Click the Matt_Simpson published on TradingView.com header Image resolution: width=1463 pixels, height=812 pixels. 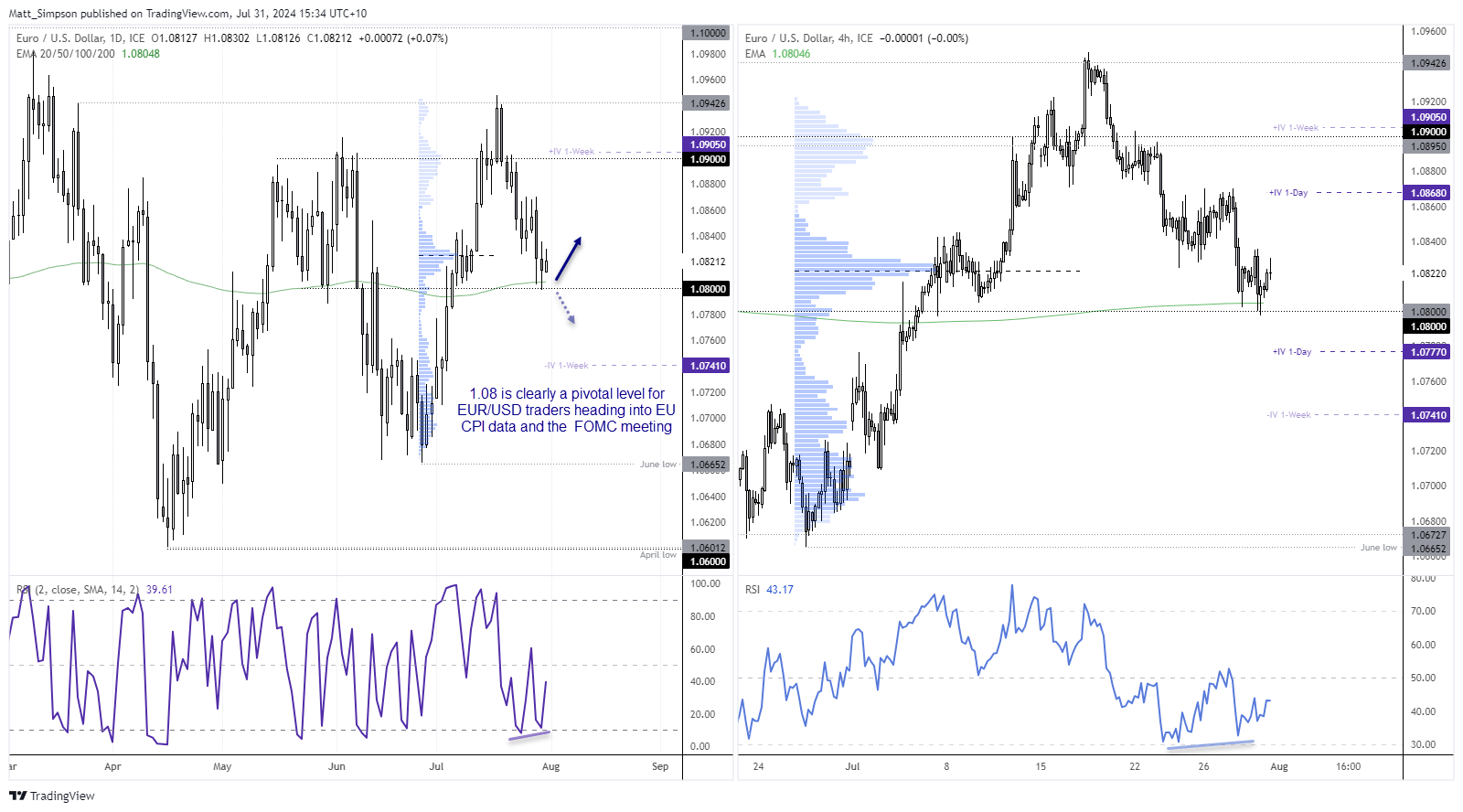point(187,14)
